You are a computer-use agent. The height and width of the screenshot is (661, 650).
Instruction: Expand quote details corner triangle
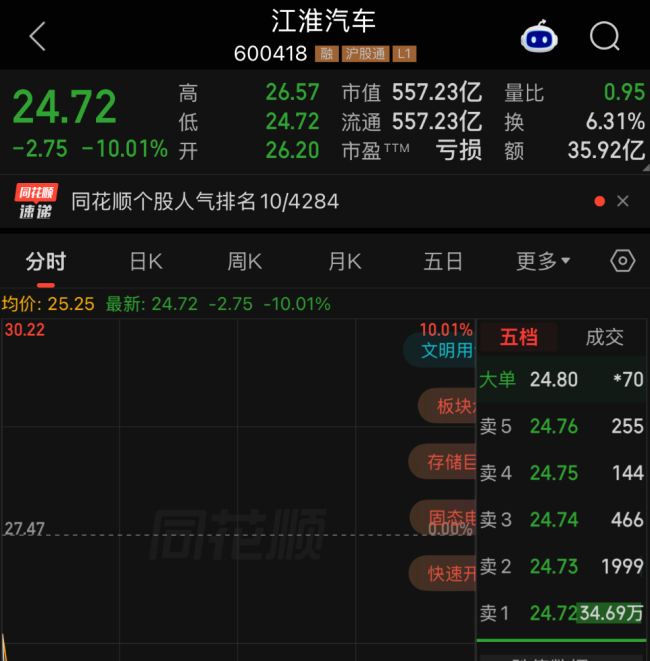click(646, 168)
